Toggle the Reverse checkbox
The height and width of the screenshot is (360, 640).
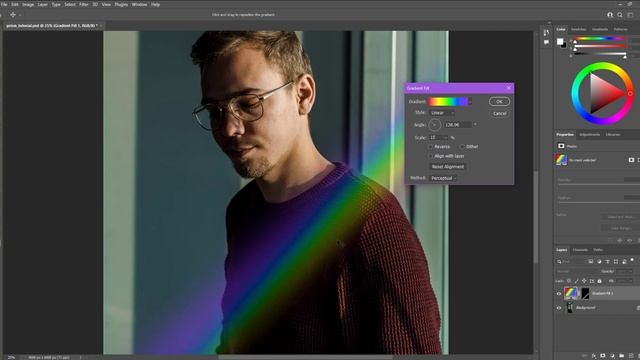point(431,147)
